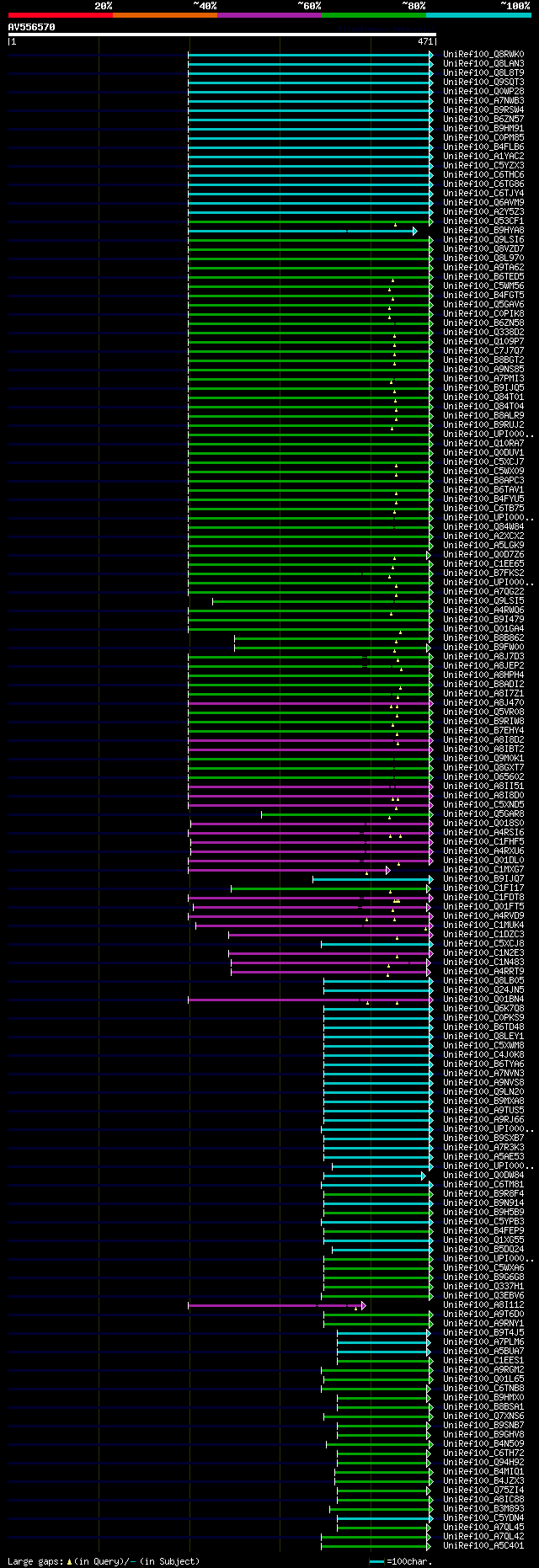Screen dimensions: 539x1568
Task: Select the hit label UniRef100_B9T4J5
Action: (483, 1332)
